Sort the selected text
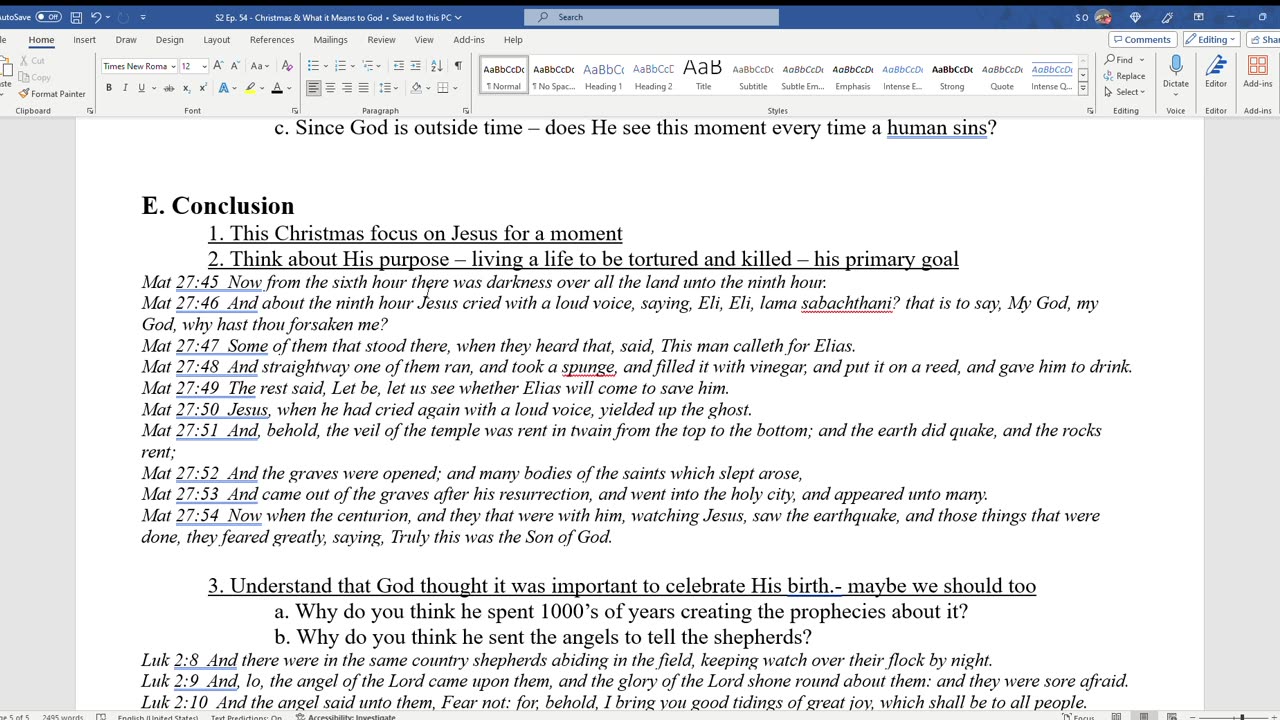1280x720 pixels. pyautogui.click(x=437, y=66)
